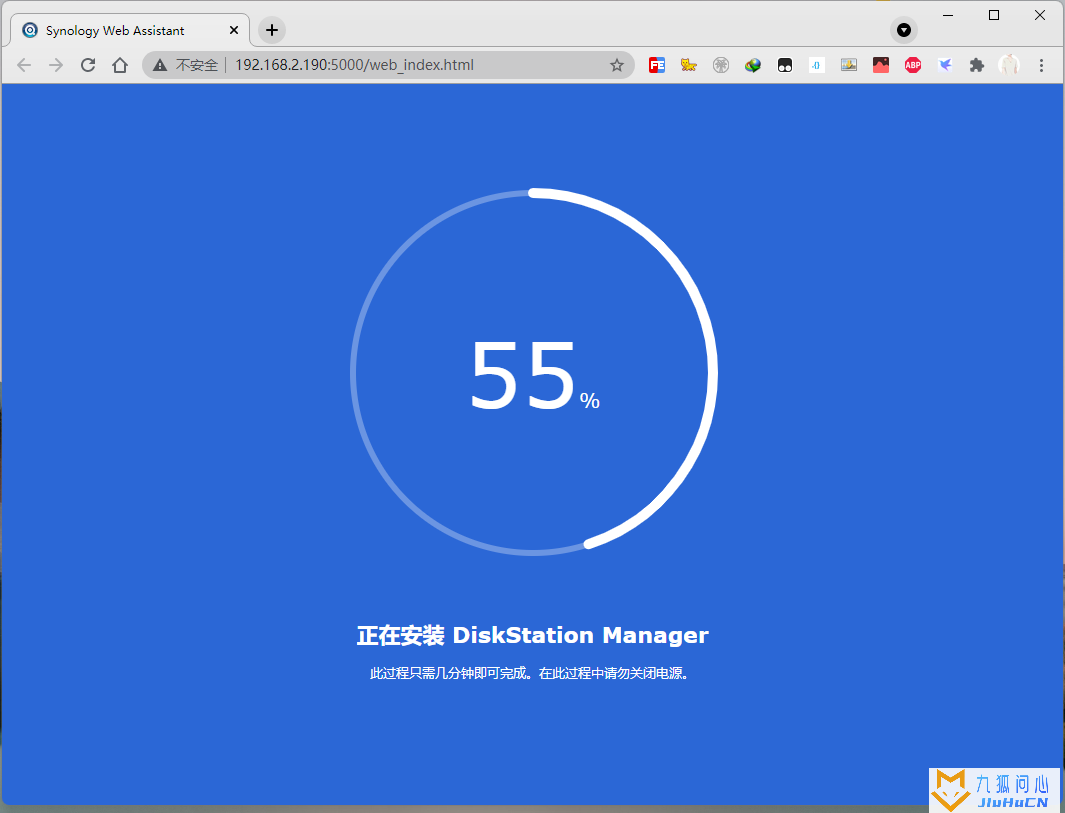Screen dimensions: 1065x813
Task: Navigate back to previous page
Action: pos(24,65)
